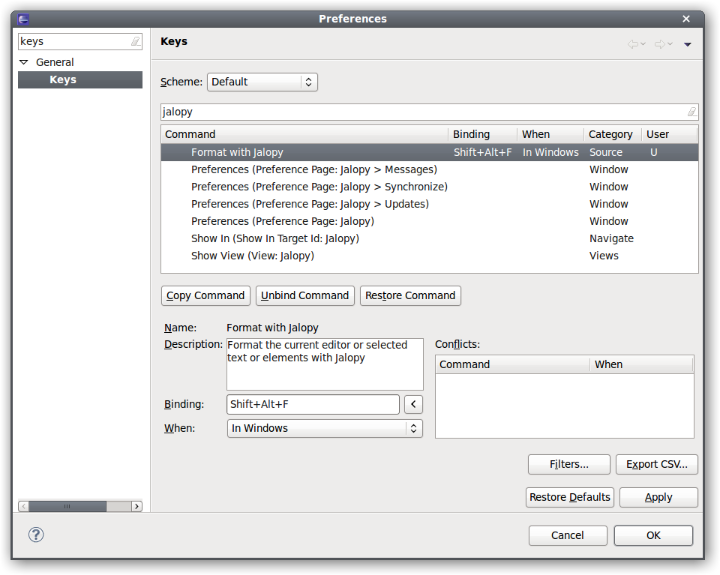Clear the 'keys' preference filter text

coord(135,42)
